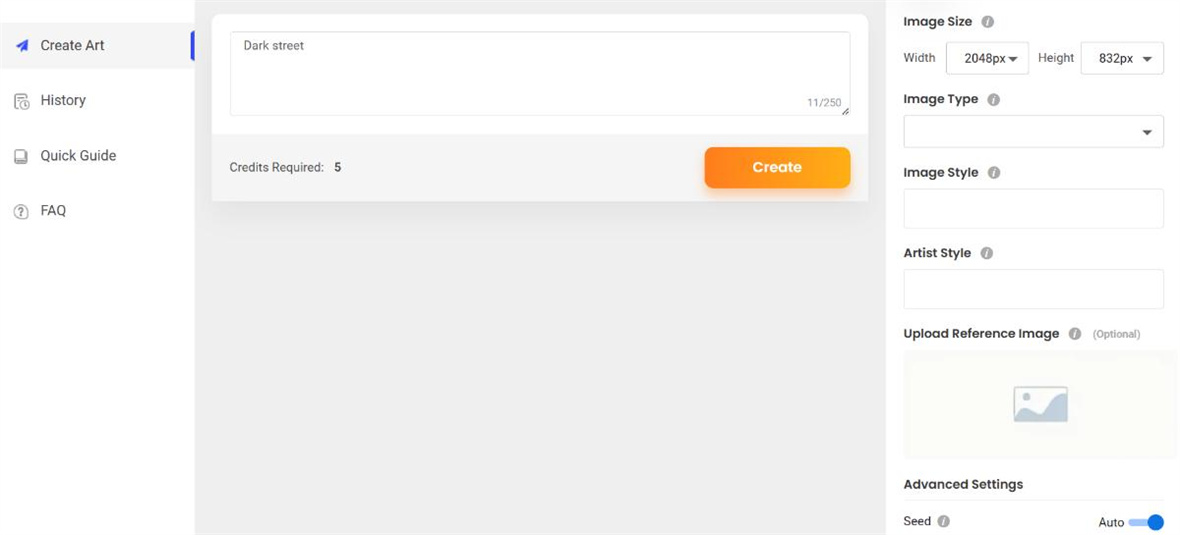Click the info icon beside Image Type
The height and width of the screenshot is (535, 1180).
tap(993, 100)
